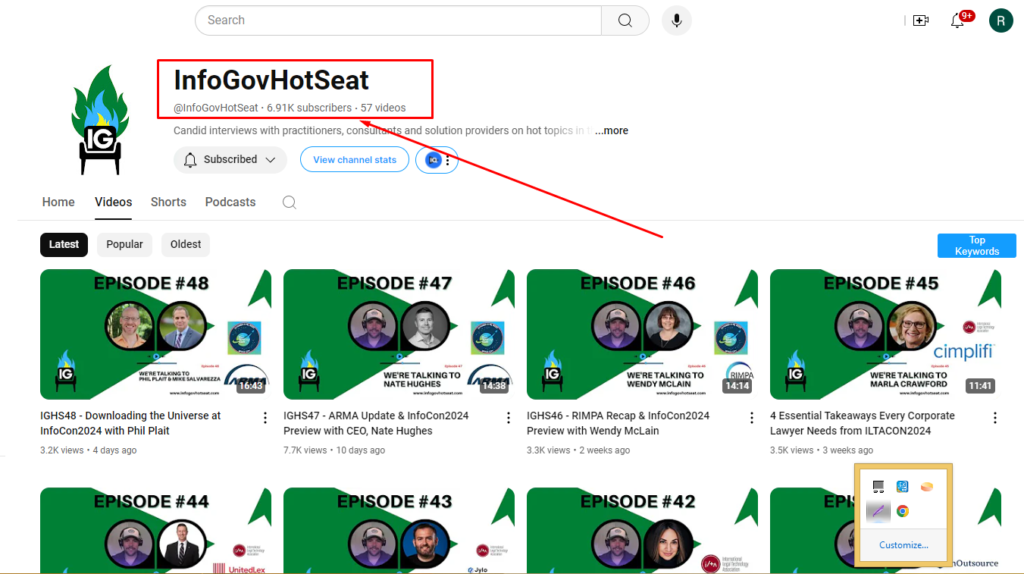Open options menu for IGHS46 video
Image resolution: width=1024 pixels, height=574 pixels.
[752, 418]
